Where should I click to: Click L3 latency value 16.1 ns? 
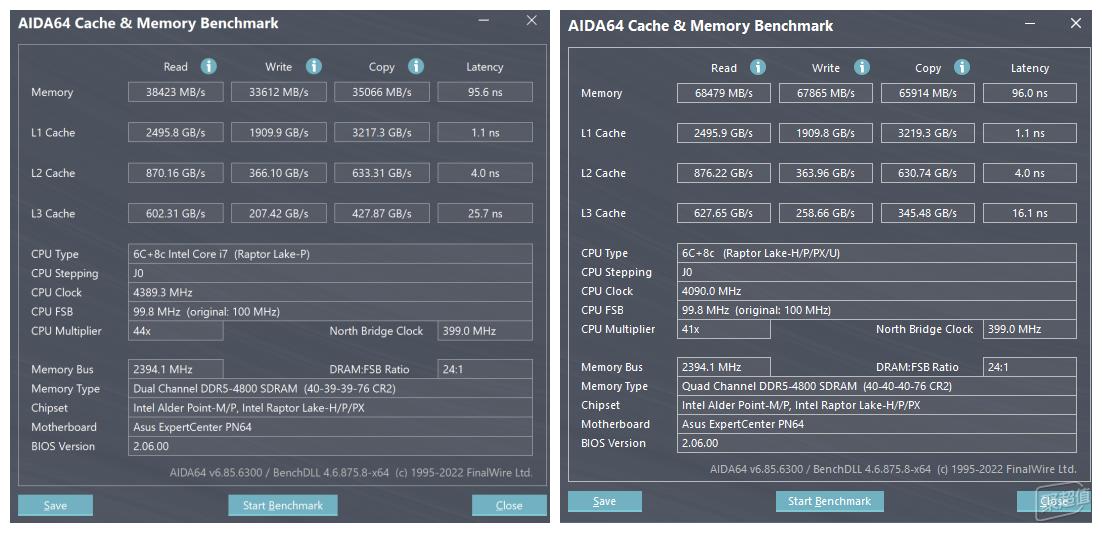(1030, 213)
